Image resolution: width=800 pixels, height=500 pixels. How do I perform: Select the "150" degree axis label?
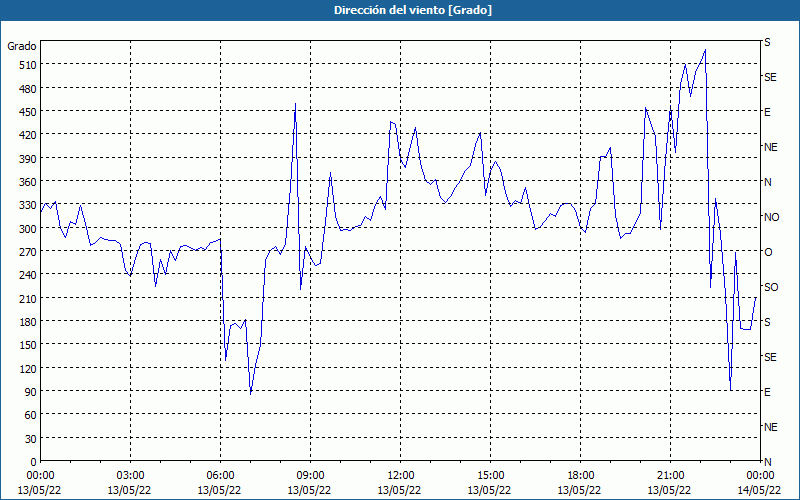coord(29,345)
